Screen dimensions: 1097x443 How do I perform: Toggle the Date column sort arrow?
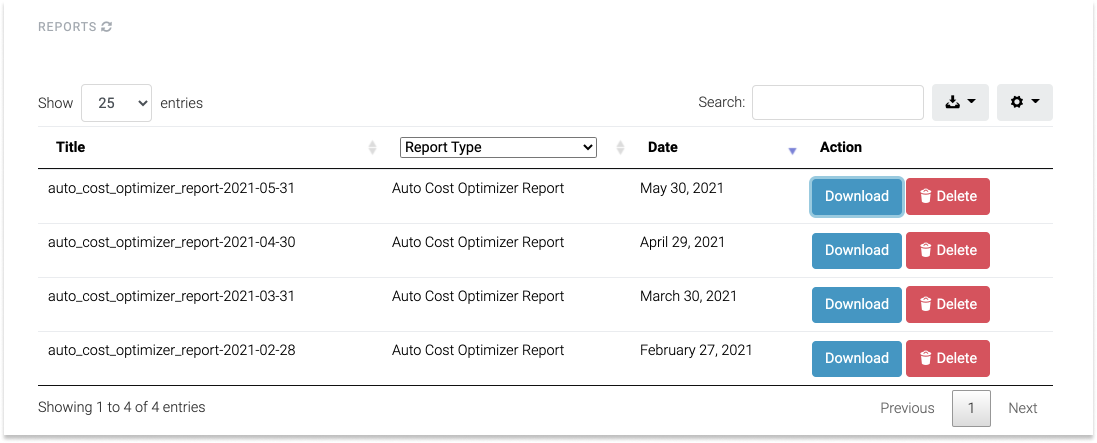(x=792, y=150)
